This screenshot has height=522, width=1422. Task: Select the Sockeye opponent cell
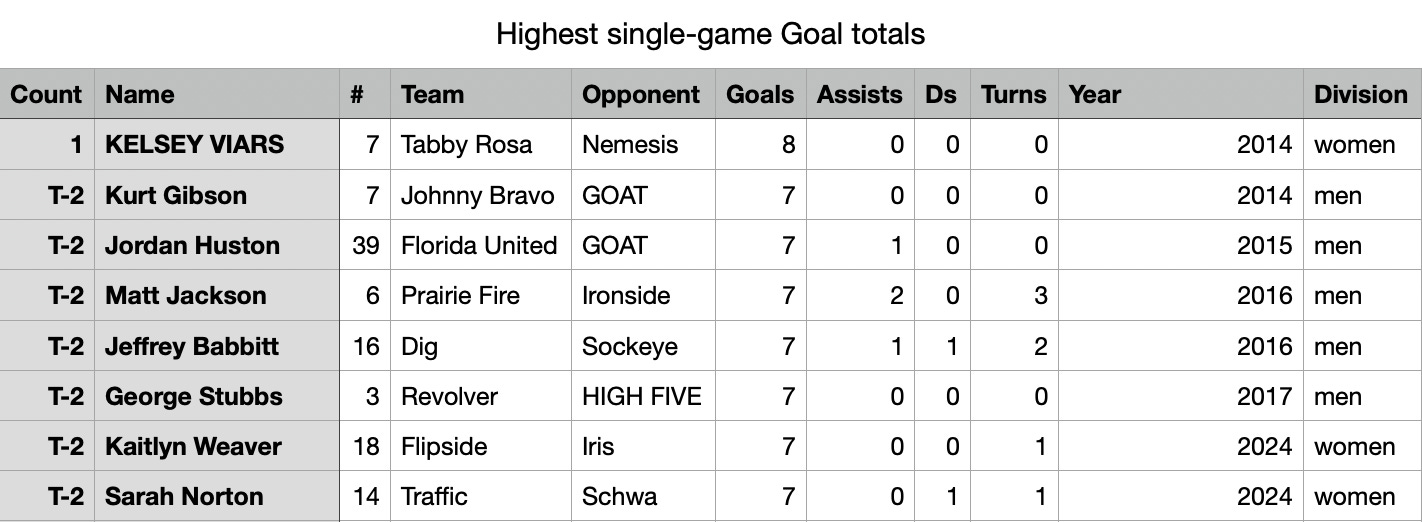[643, 346]
